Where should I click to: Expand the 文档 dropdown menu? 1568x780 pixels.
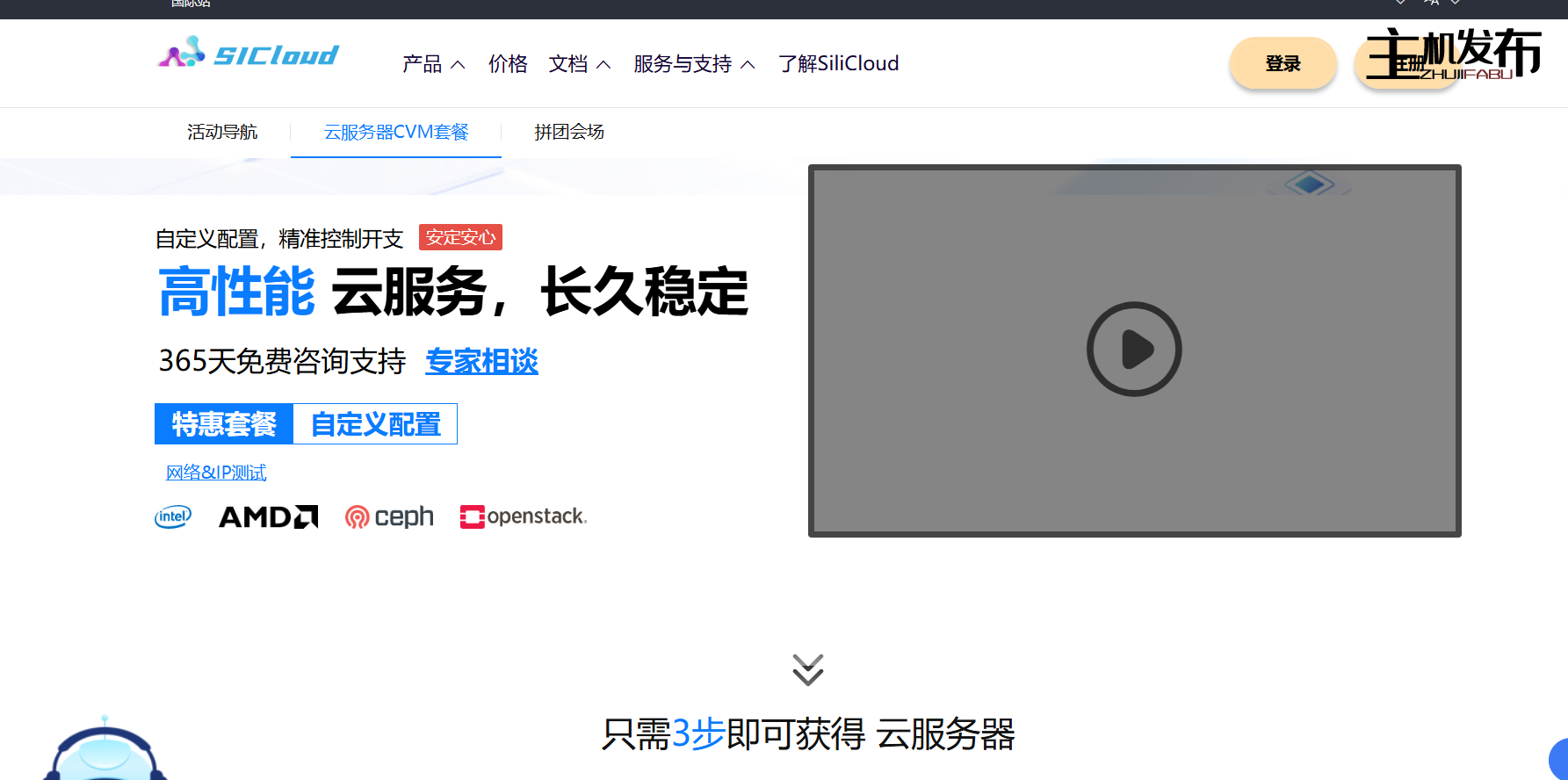pyautogui.click(x=579, y=64)
